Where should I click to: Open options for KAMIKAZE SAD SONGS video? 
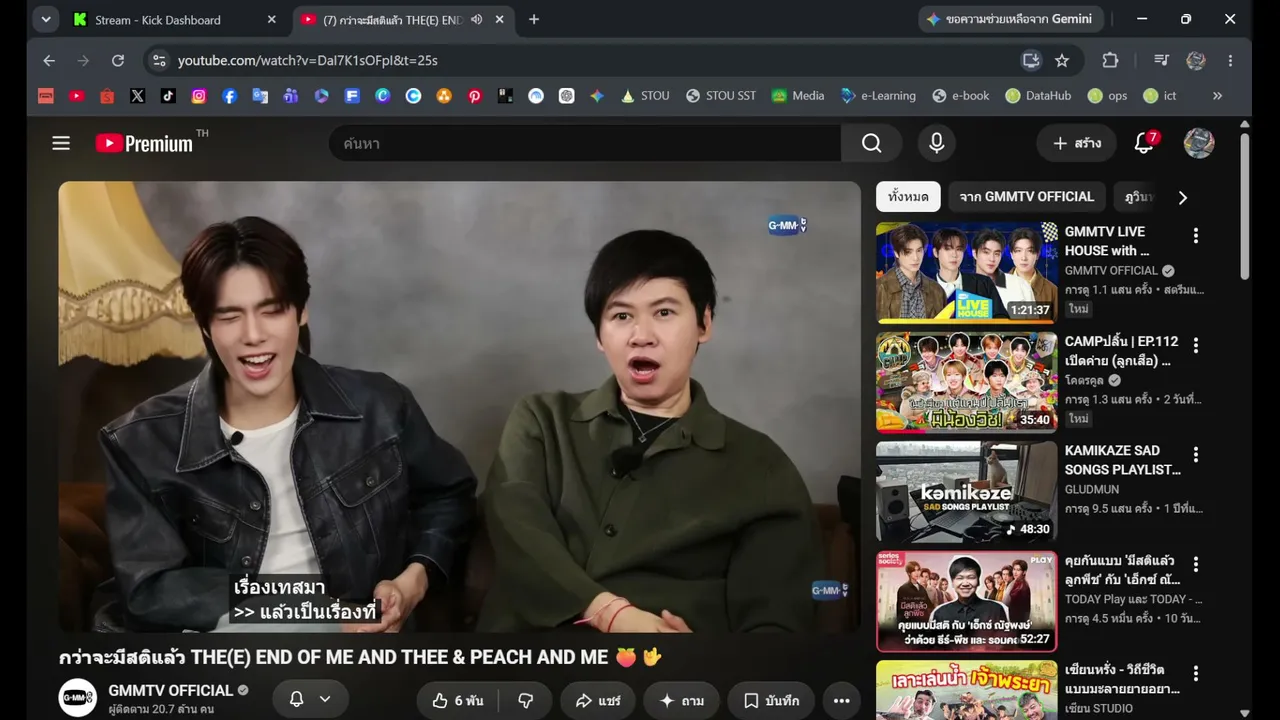pyautogui.click(x=1195, y=455)
